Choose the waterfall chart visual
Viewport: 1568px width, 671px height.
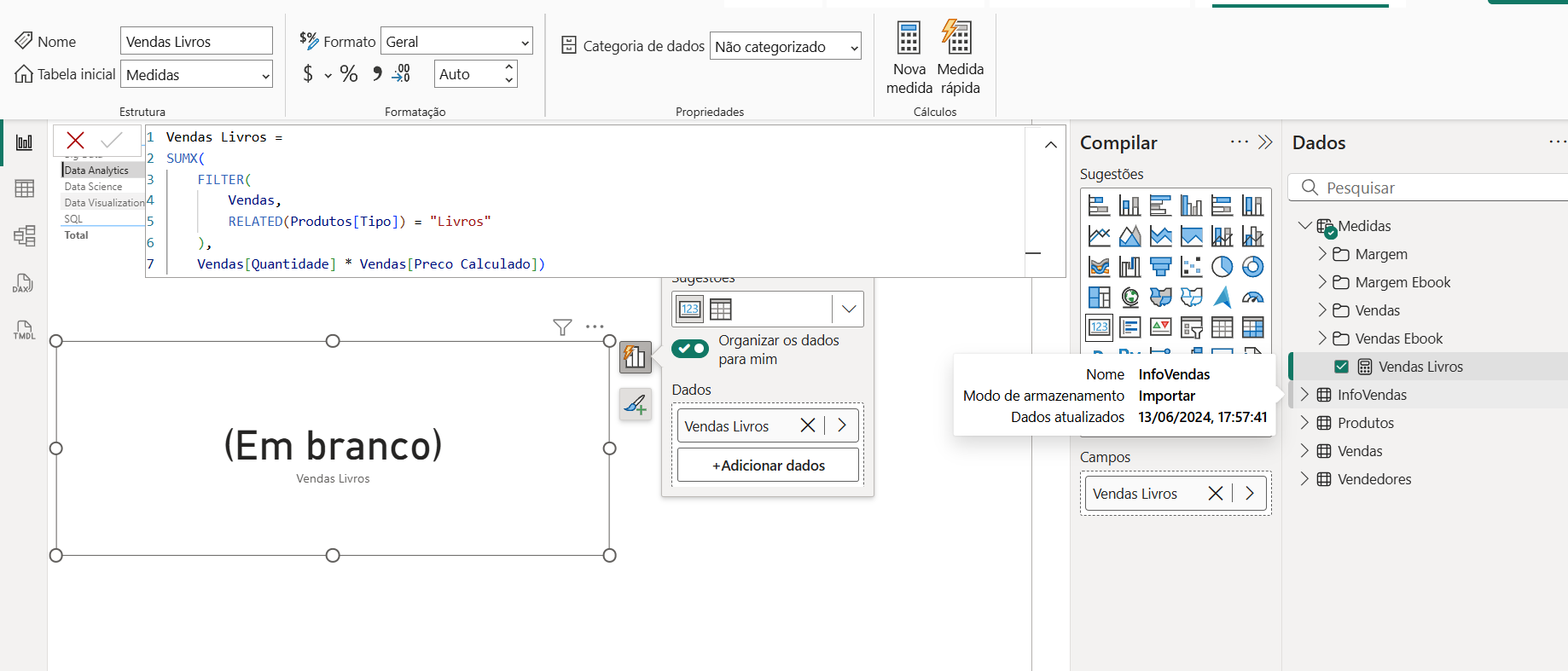(1130, 267)
